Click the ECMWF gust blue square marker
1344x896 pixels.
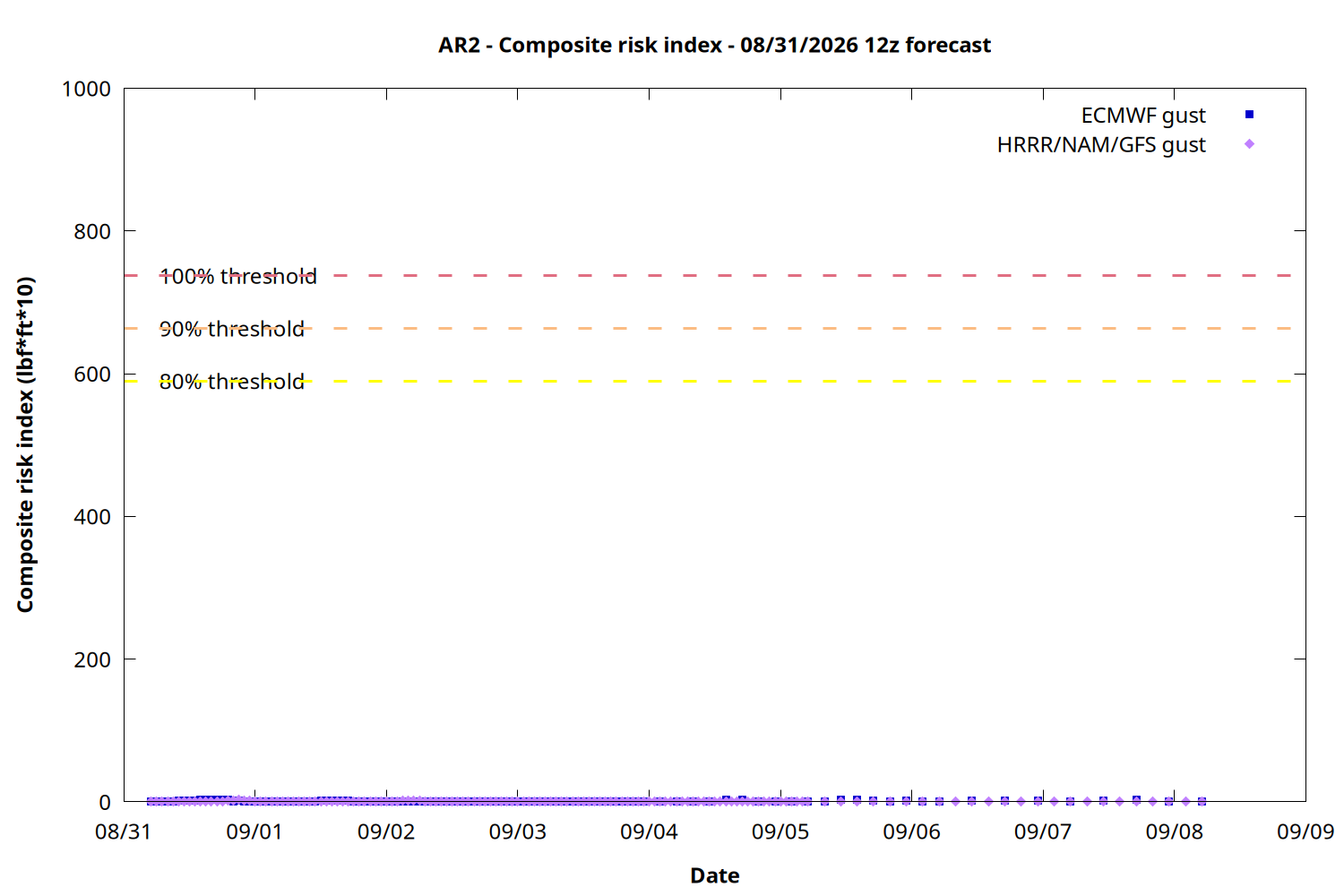pyautogui.click(x=1249, y=115)
